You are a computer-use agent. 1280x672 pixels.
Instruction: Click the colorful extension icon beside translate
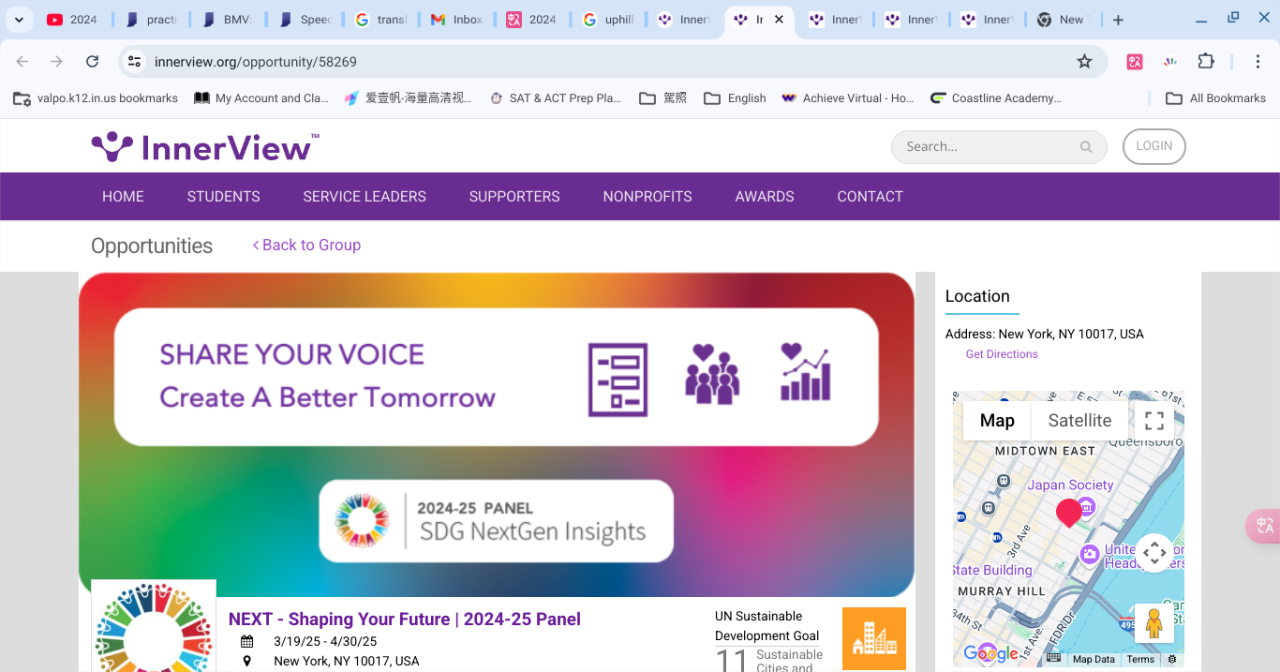1170,61
